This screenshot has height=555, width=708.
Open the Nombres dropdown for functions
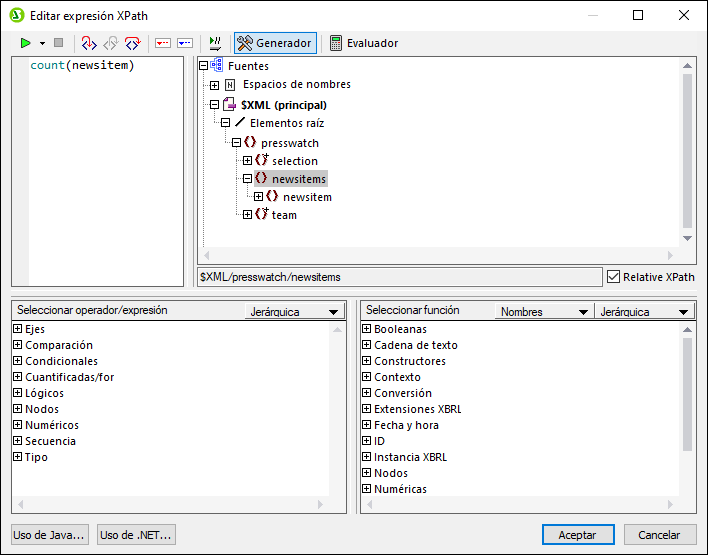[543, 312]
